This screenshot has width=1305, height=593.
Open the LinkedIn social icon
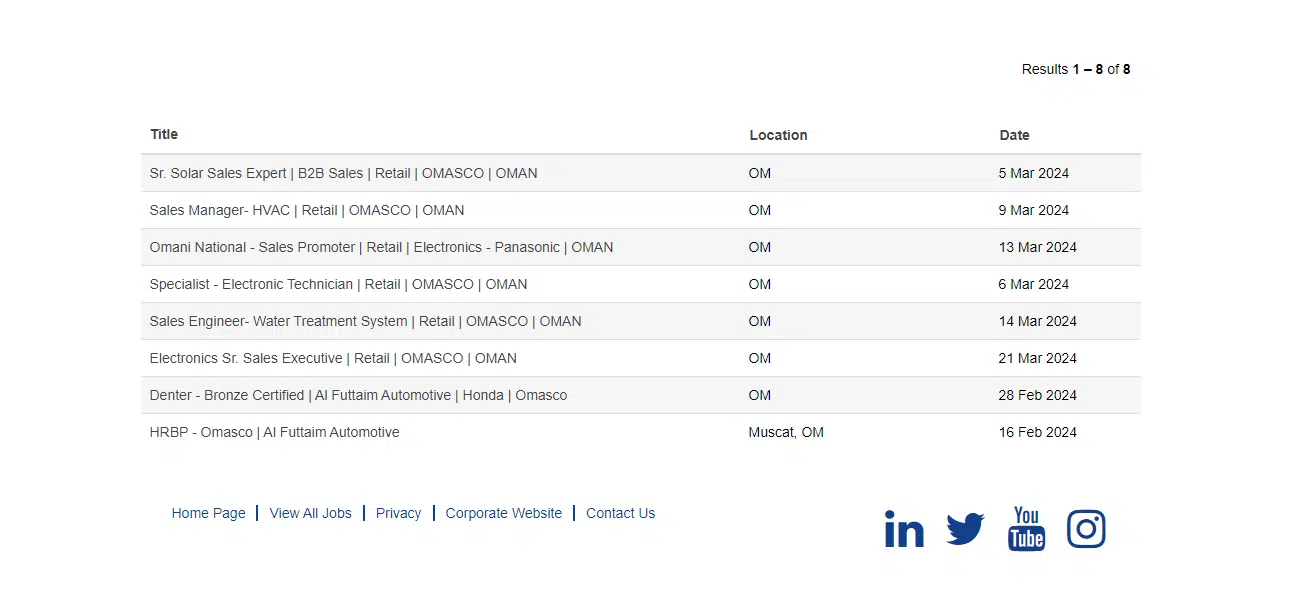[904, 529]
